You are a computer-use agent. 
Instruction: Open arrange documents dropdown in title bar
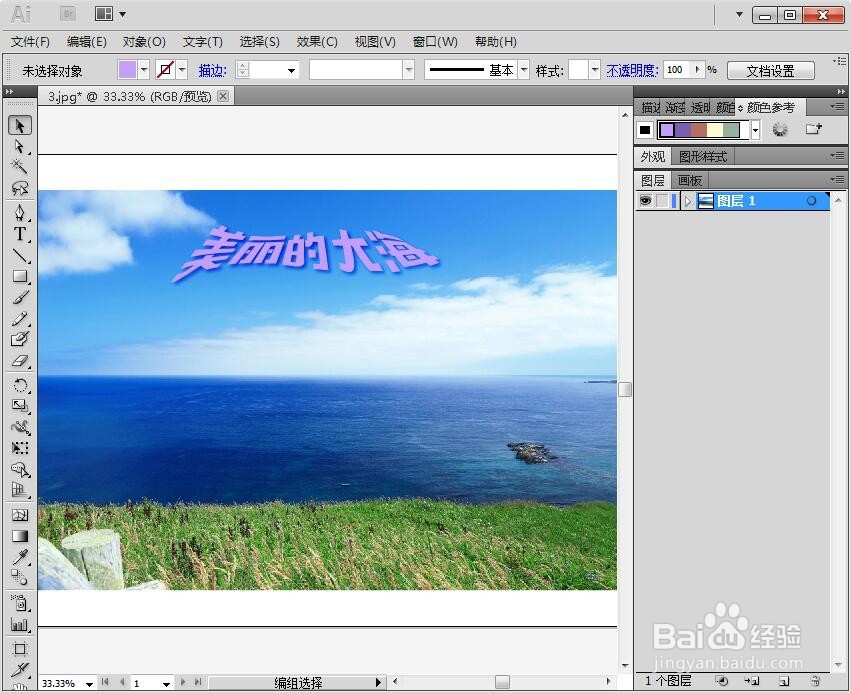(110, 14)
